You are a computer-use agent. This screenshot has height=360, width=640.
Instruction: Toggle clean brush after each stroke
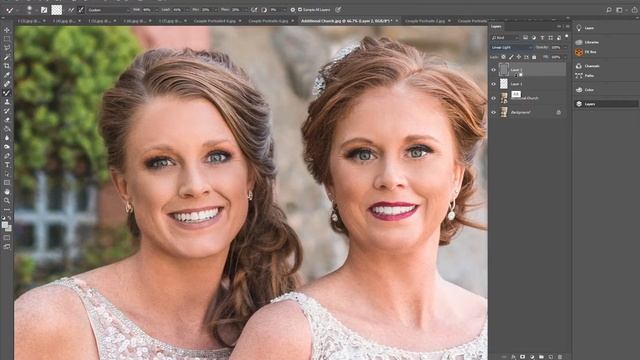(81, 9)
